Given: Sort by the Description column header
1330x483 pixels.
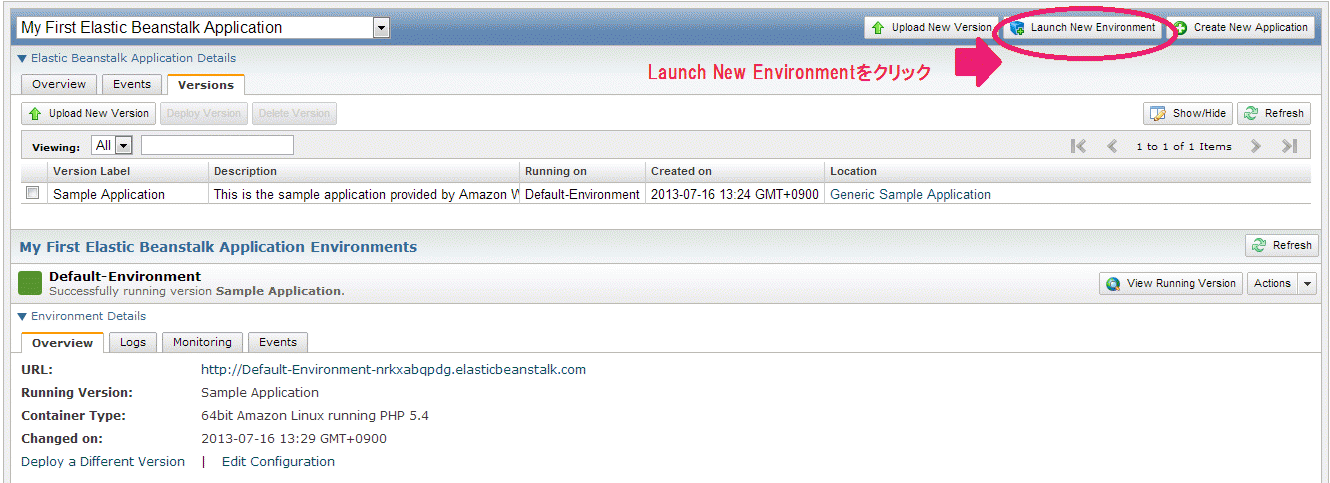Looking at the screenshot, I should (364, 172).
